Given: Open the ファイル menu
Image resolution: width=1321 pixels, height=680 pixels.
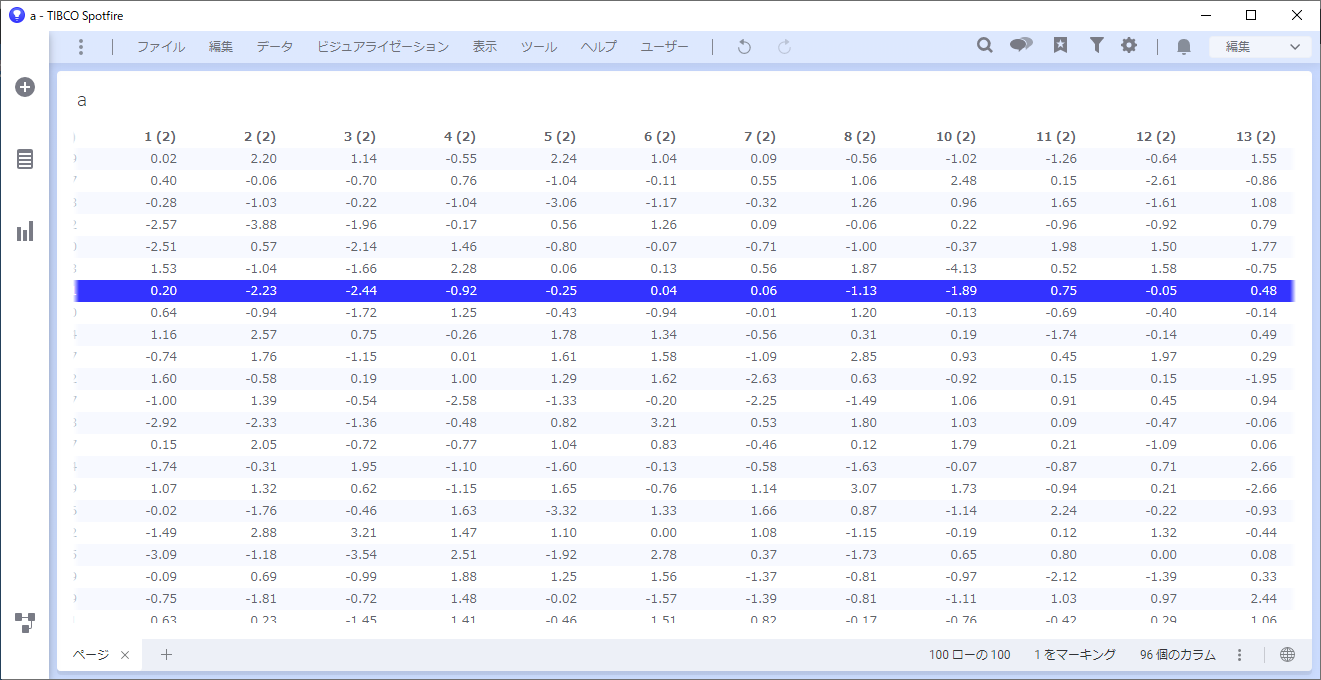Looking at the screenshot, I should [161, 47].
